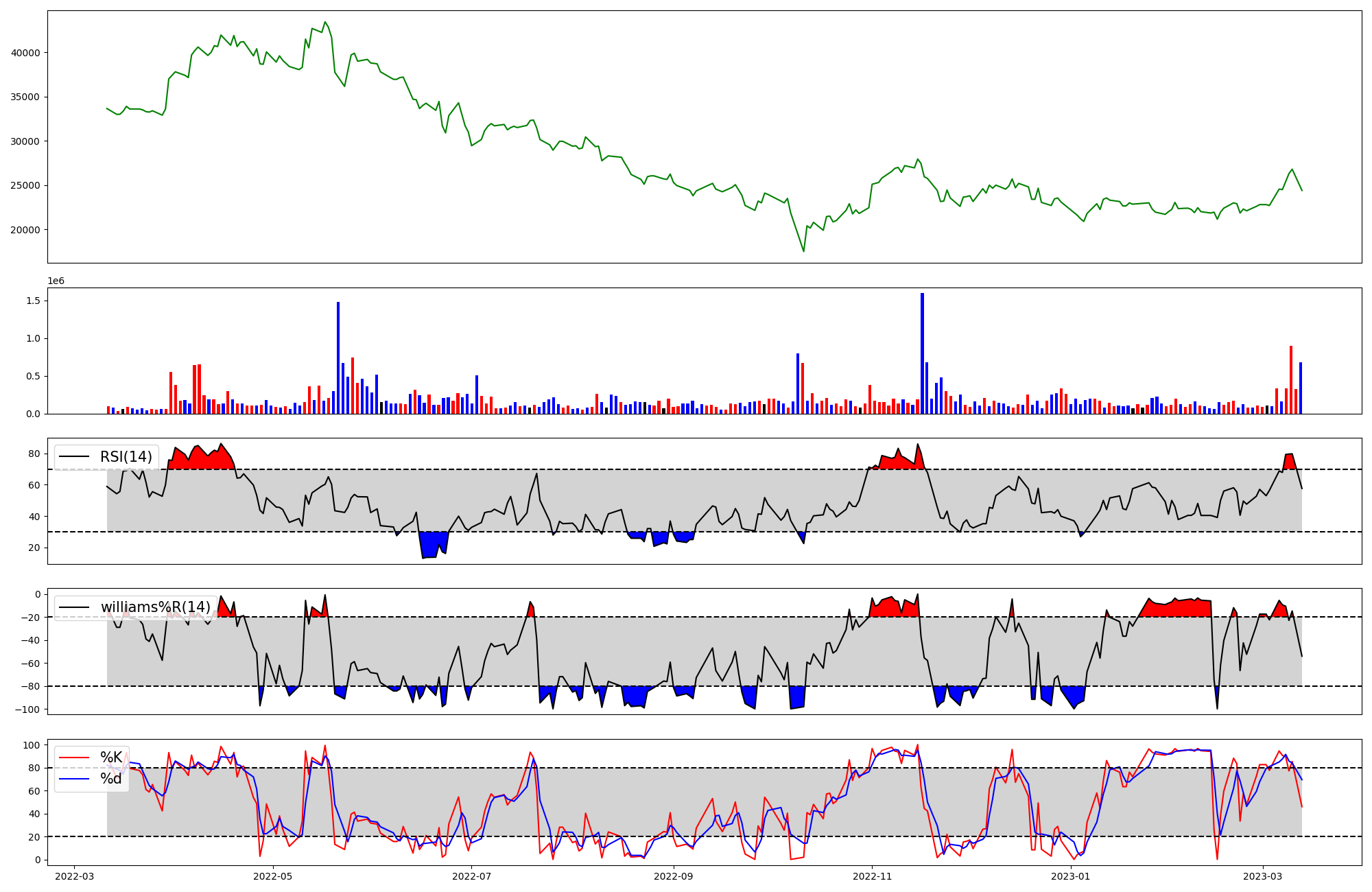Click the 2022-03 x-axis date label
Image resolution: width=1372 pixels, height=892 pixels.
click(x=74, y=876)
